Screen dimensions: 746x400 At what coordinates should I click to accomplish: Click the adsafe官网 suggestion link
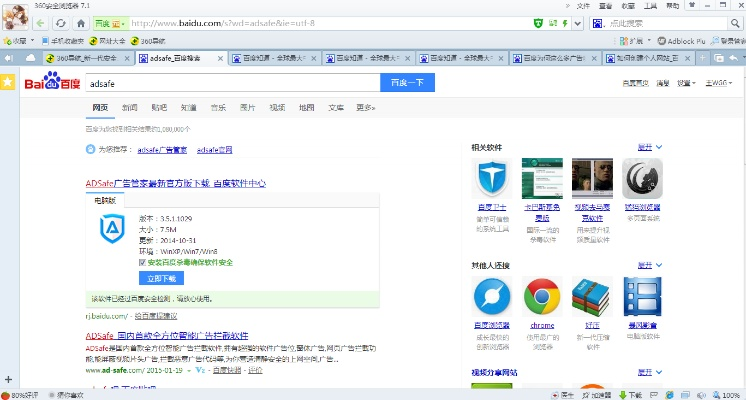coord(215,149)
